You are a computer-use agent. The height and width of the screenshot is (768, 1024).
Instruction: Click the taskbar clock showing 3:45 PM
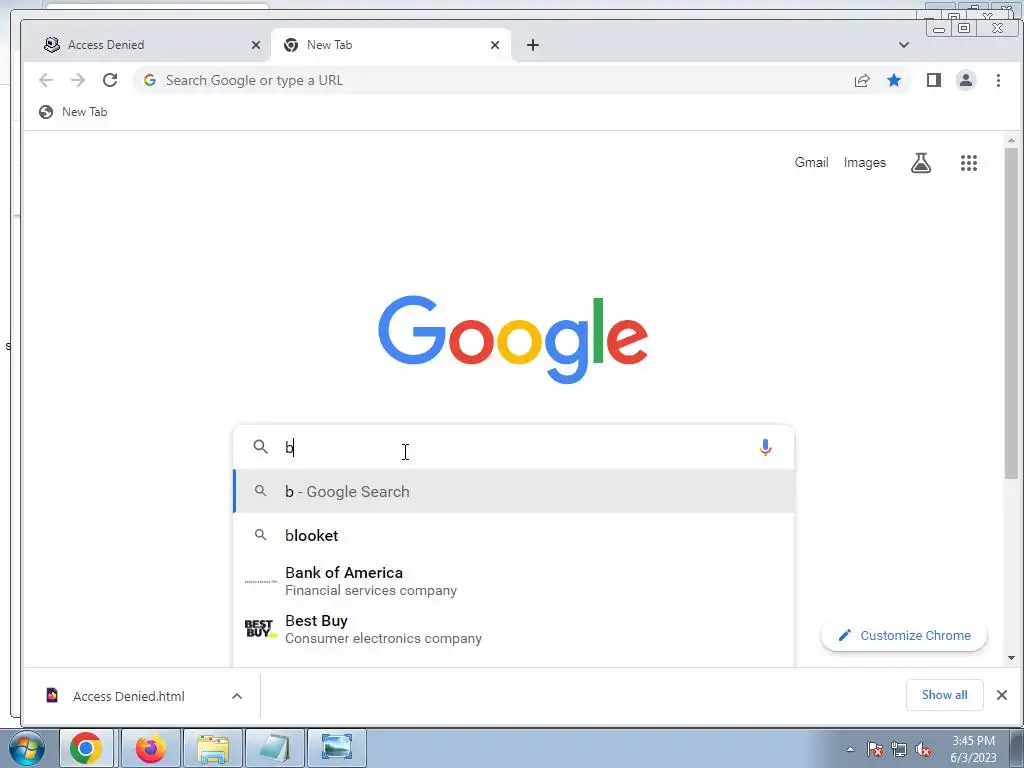click(973, 749)
